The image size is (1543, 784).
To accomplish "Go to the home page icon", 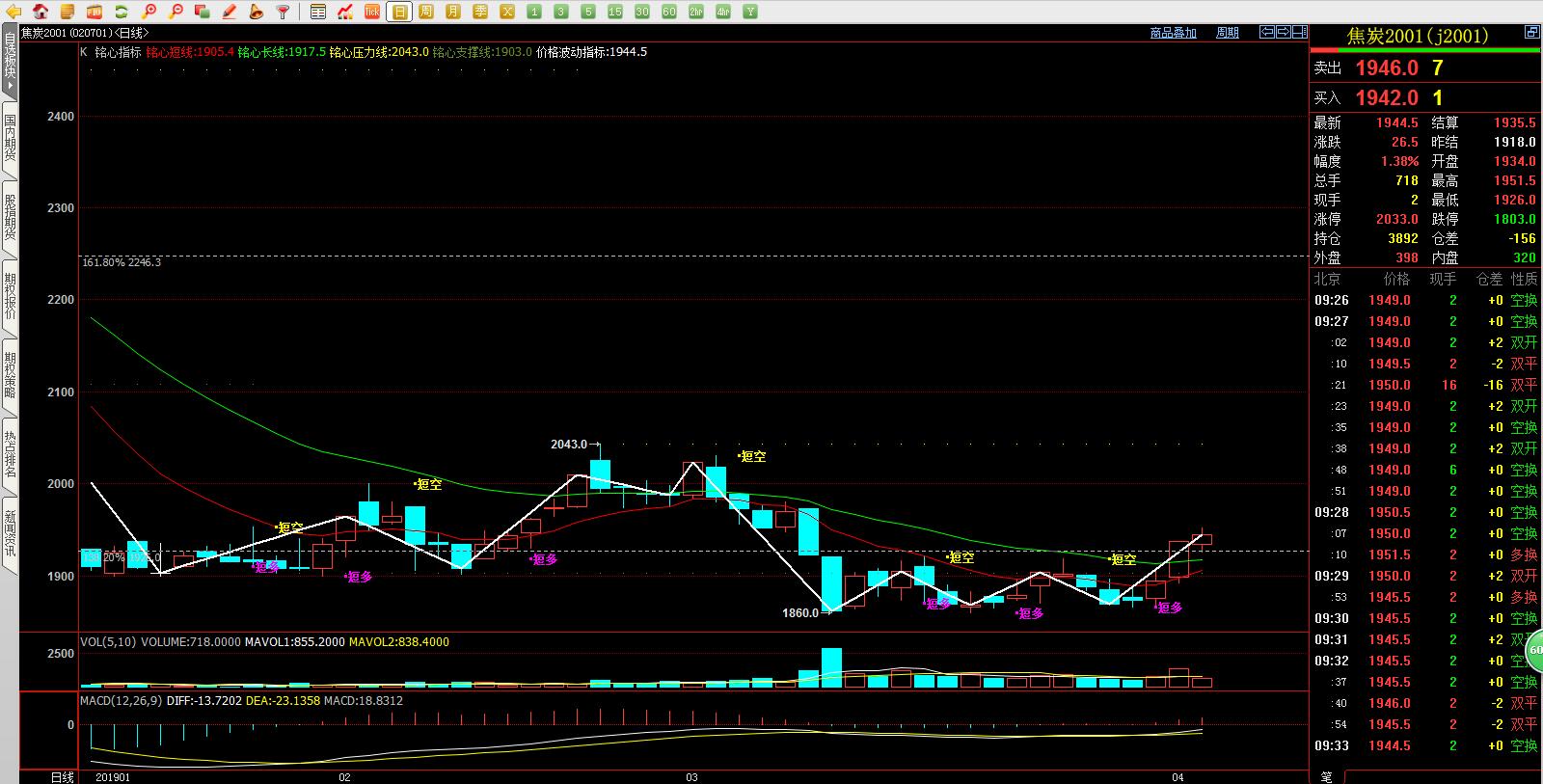I will point(41,12).
